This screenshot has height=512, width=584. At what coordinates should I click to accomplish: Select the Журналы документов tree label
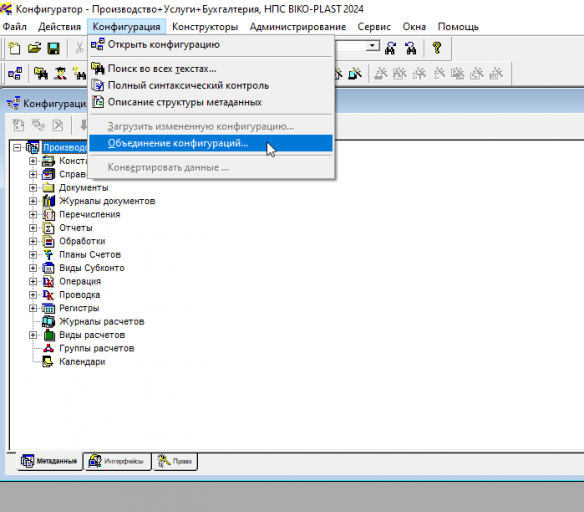[x=107, y=201]
